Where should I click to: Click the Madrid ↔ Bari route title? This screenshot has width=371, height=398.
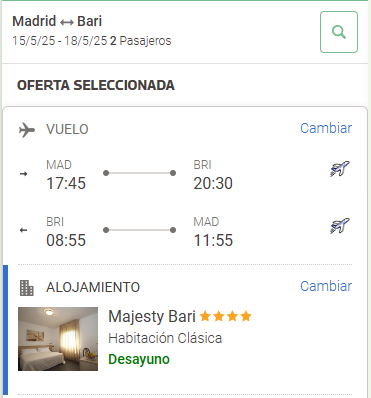pyautogui.click(x=57, y=21)
